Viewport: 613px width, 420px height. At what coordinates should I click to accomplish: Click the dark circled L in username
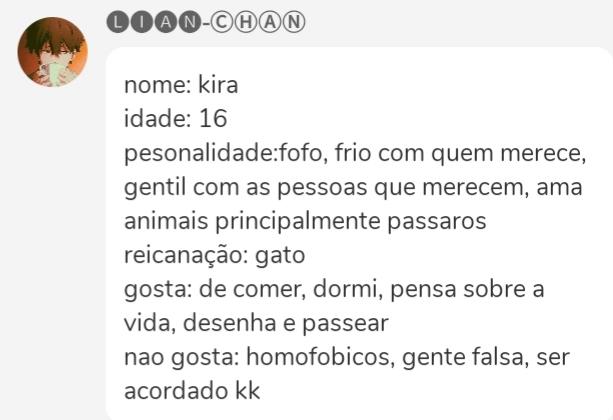click(118, 22)
